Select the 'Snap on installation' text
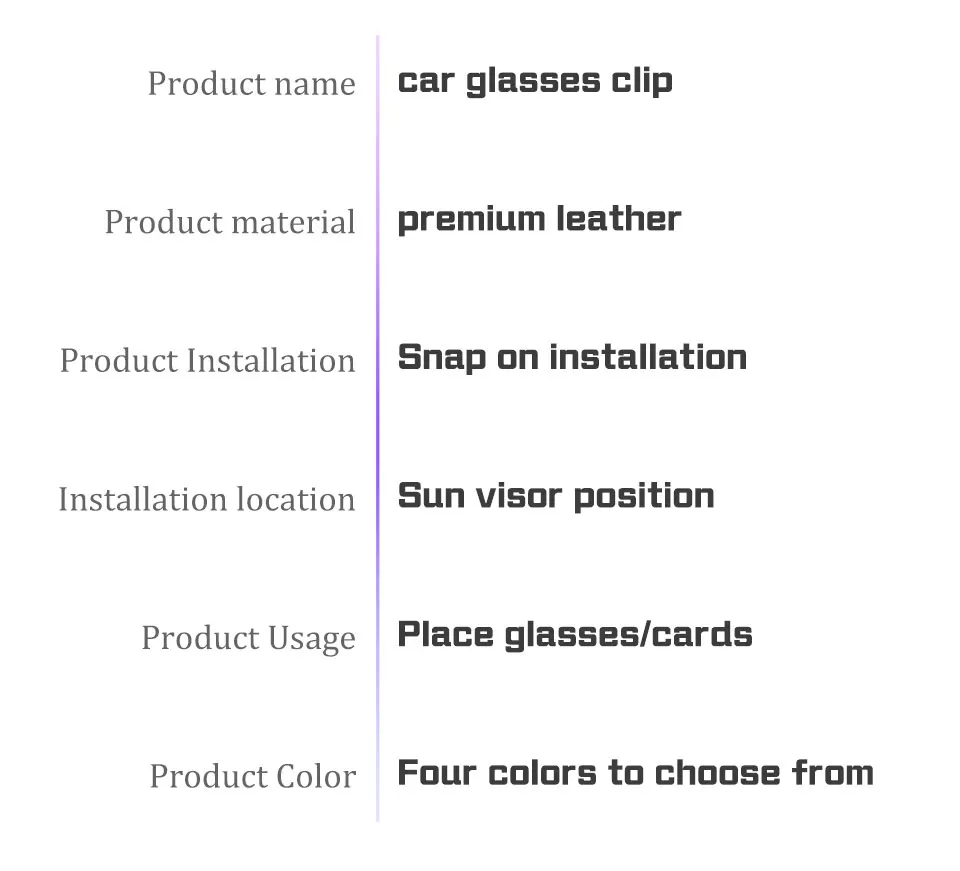The image size is (960, 871). pos(572,358)
